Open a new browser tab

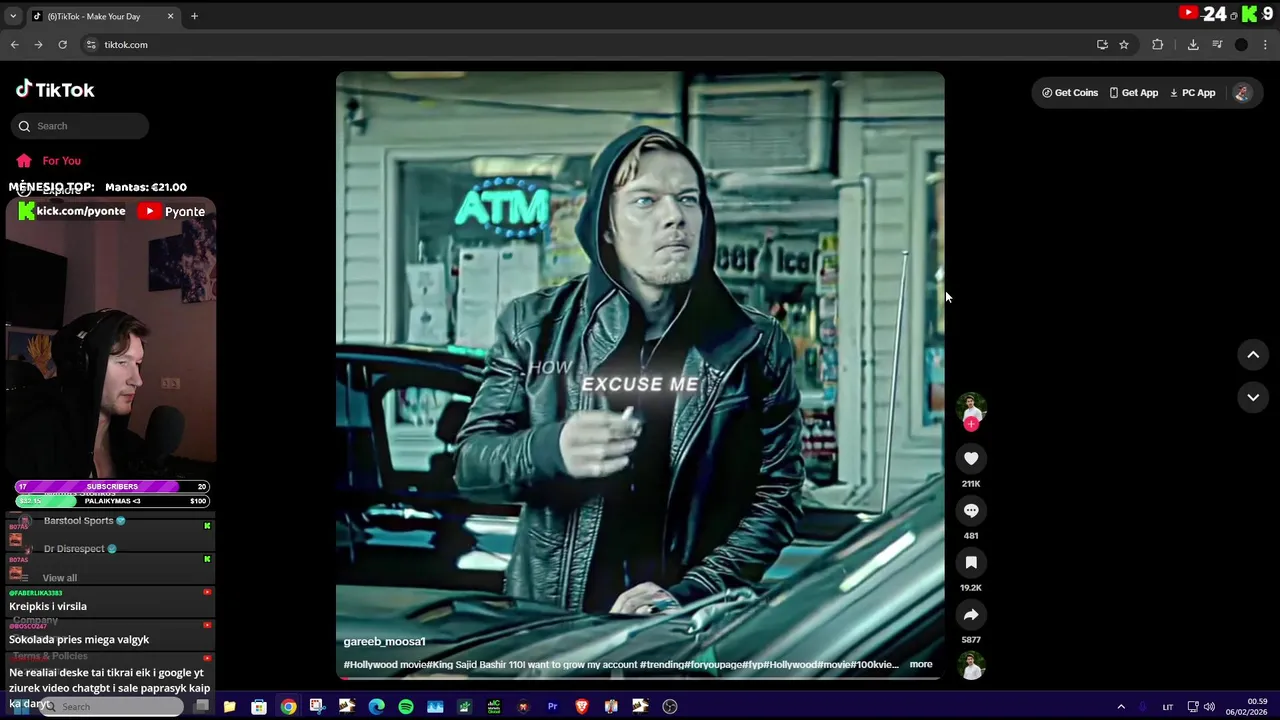[x=194, y=16]
